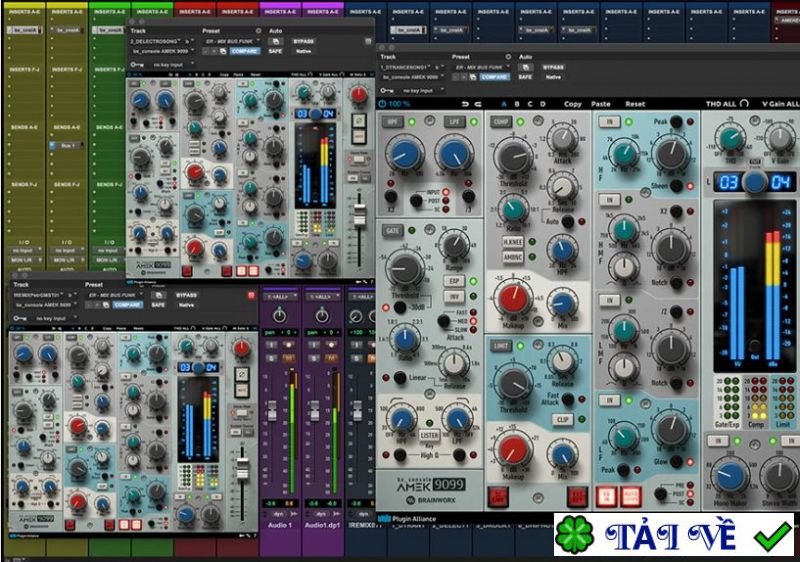Select settings bank D in the AMEK toolbar
This screenshot has width=800, height=562.
tap(543, 104)
